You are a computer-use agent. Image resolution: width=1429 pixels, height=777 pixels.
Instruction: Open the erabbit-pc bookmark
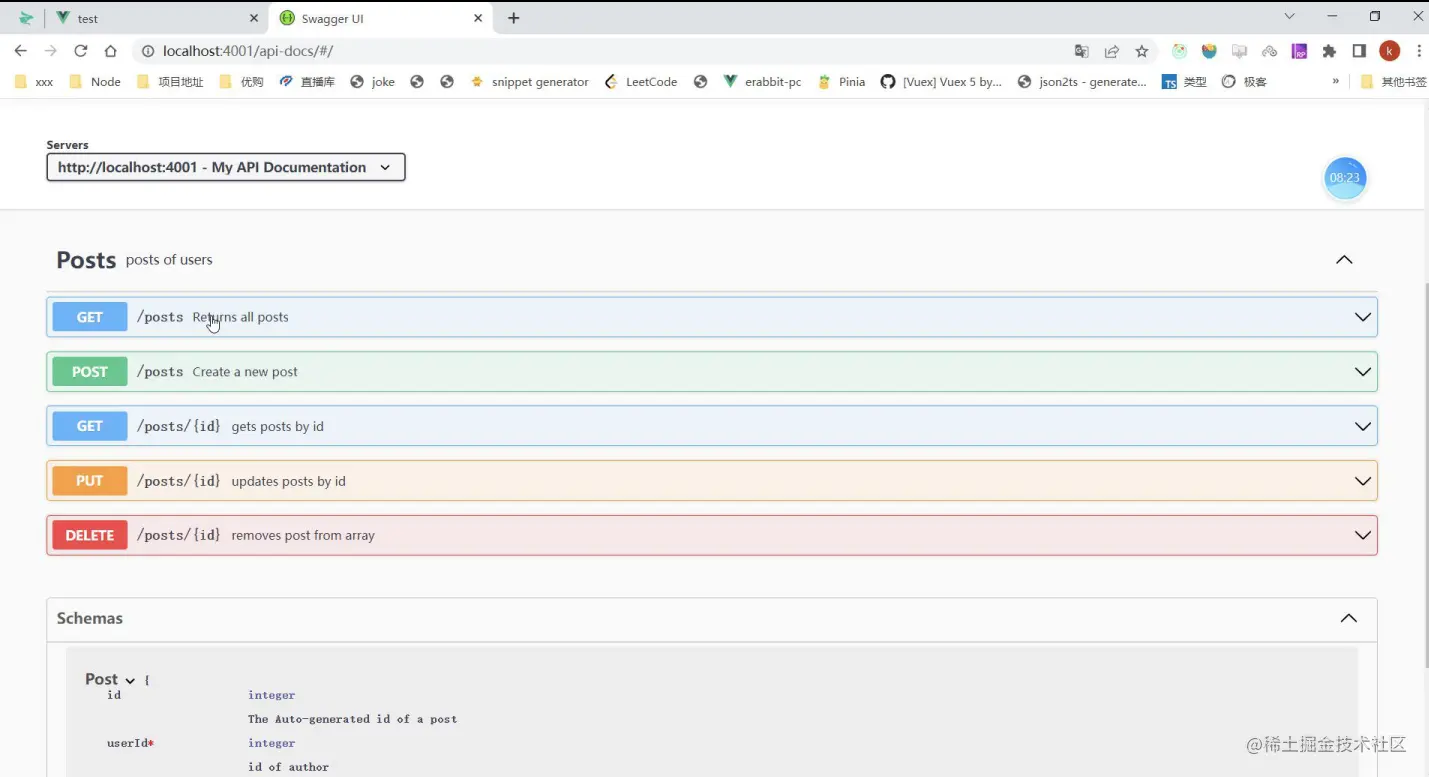point(762,82)
